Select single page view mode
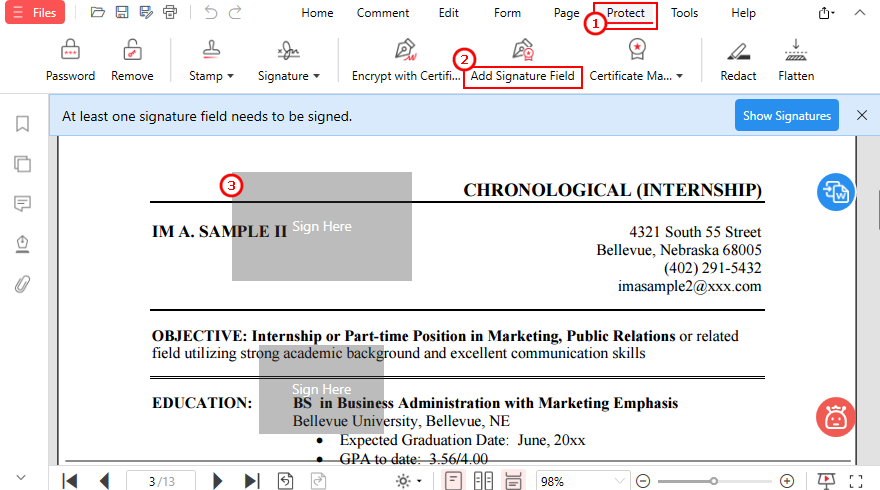880x490 pixels. pos(453,481)
